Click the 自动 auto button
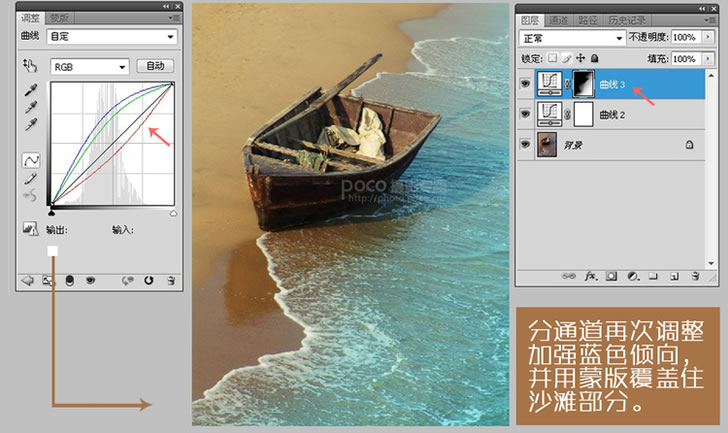The image size is (728, 433). 156,66
